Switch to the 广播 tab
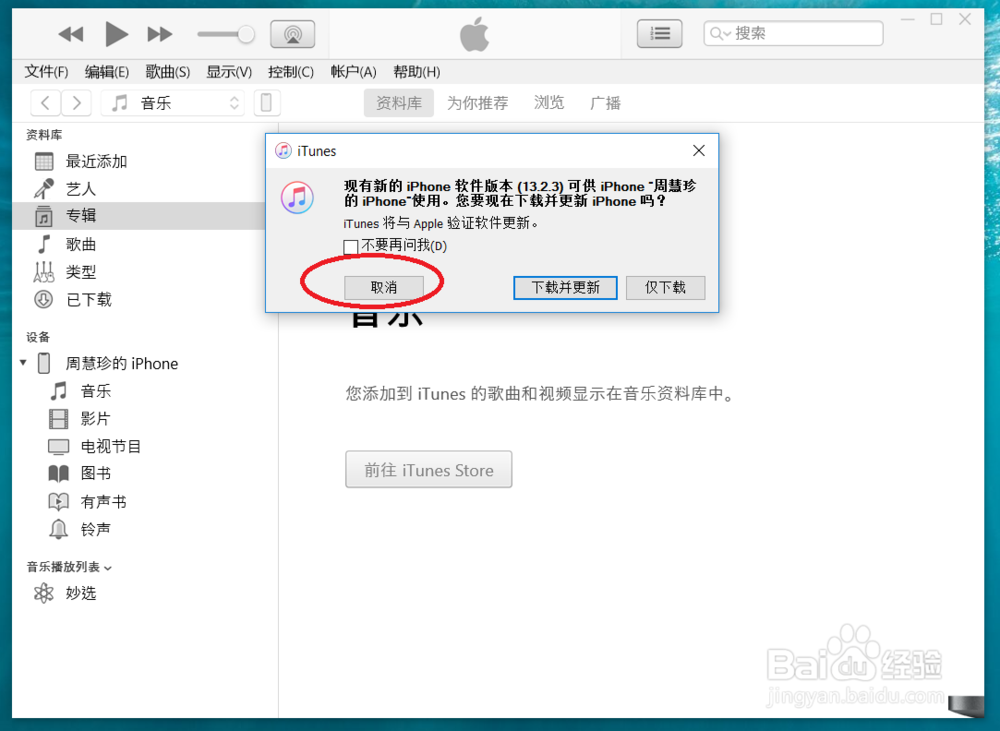Image resolution: width=1000 pixels, height=731 pixels. (x=605, y=103)
